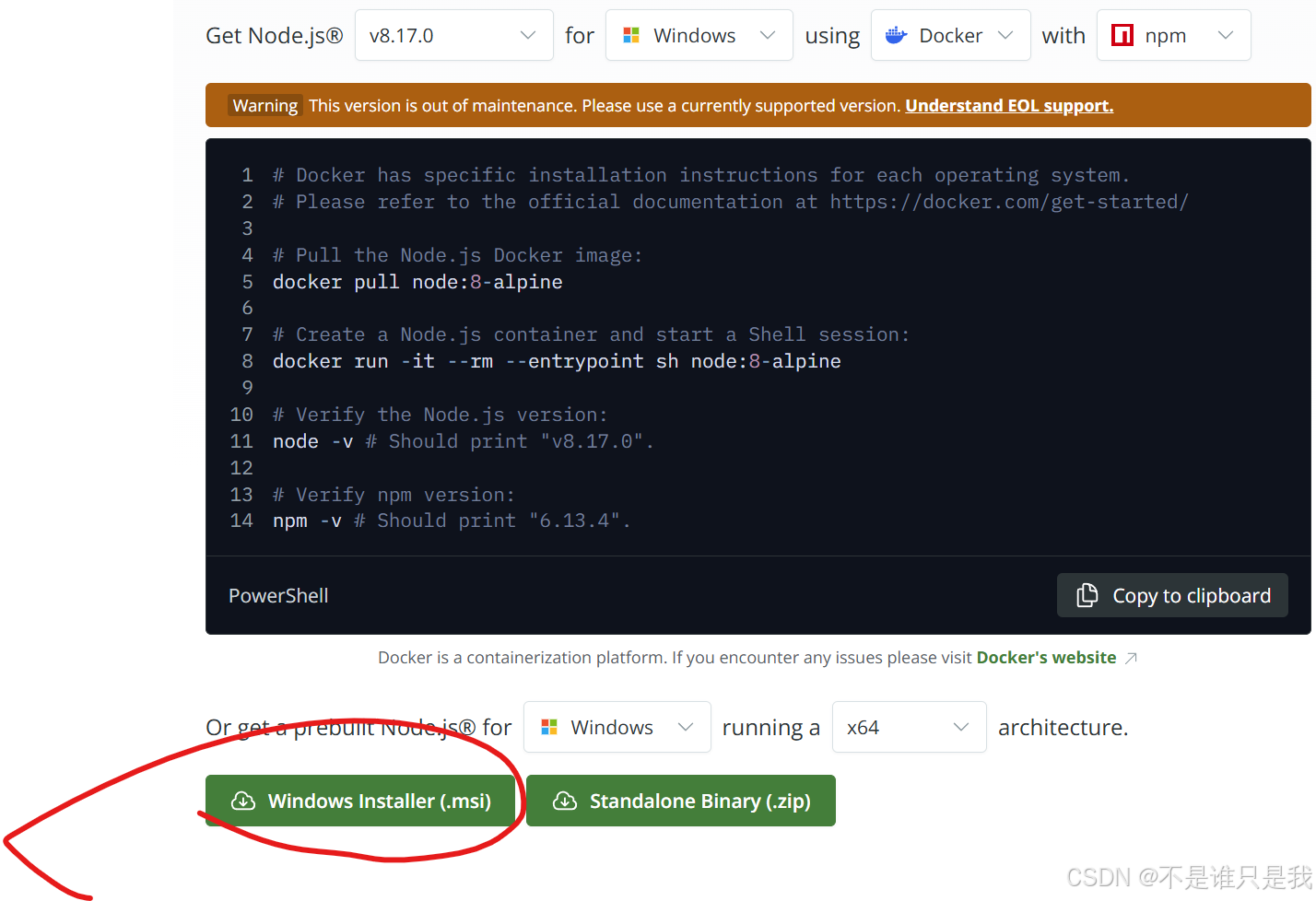Image resolution: width=1316 pixels, height=901 pixels.
Task: Click the 'npm -v' code line
Action: pyautogui.click(x=452, y=521)
